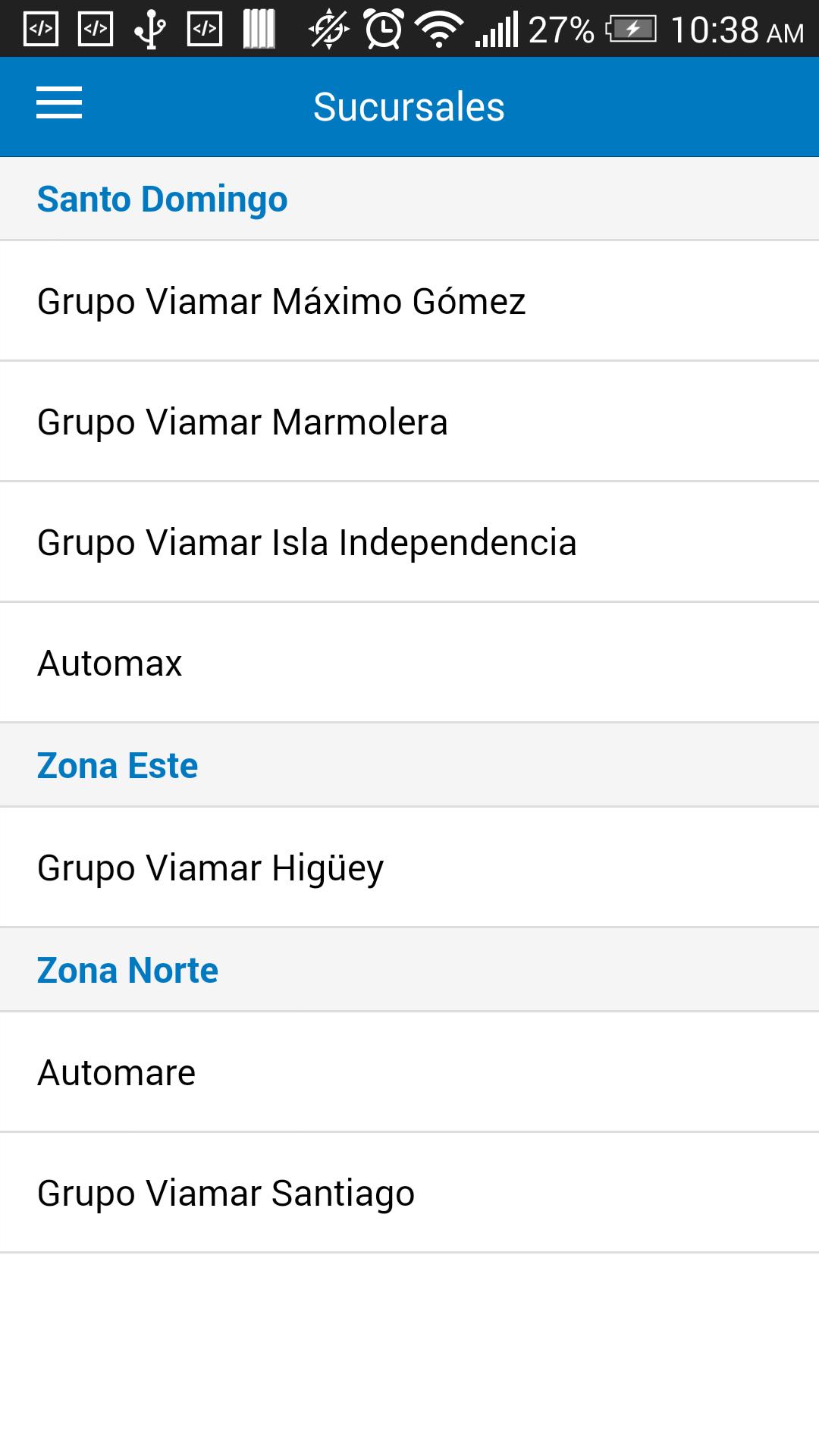Tap the Santo Domingo section header
This screenshot has width=819, height=1456.
click(x=162, y=199)
